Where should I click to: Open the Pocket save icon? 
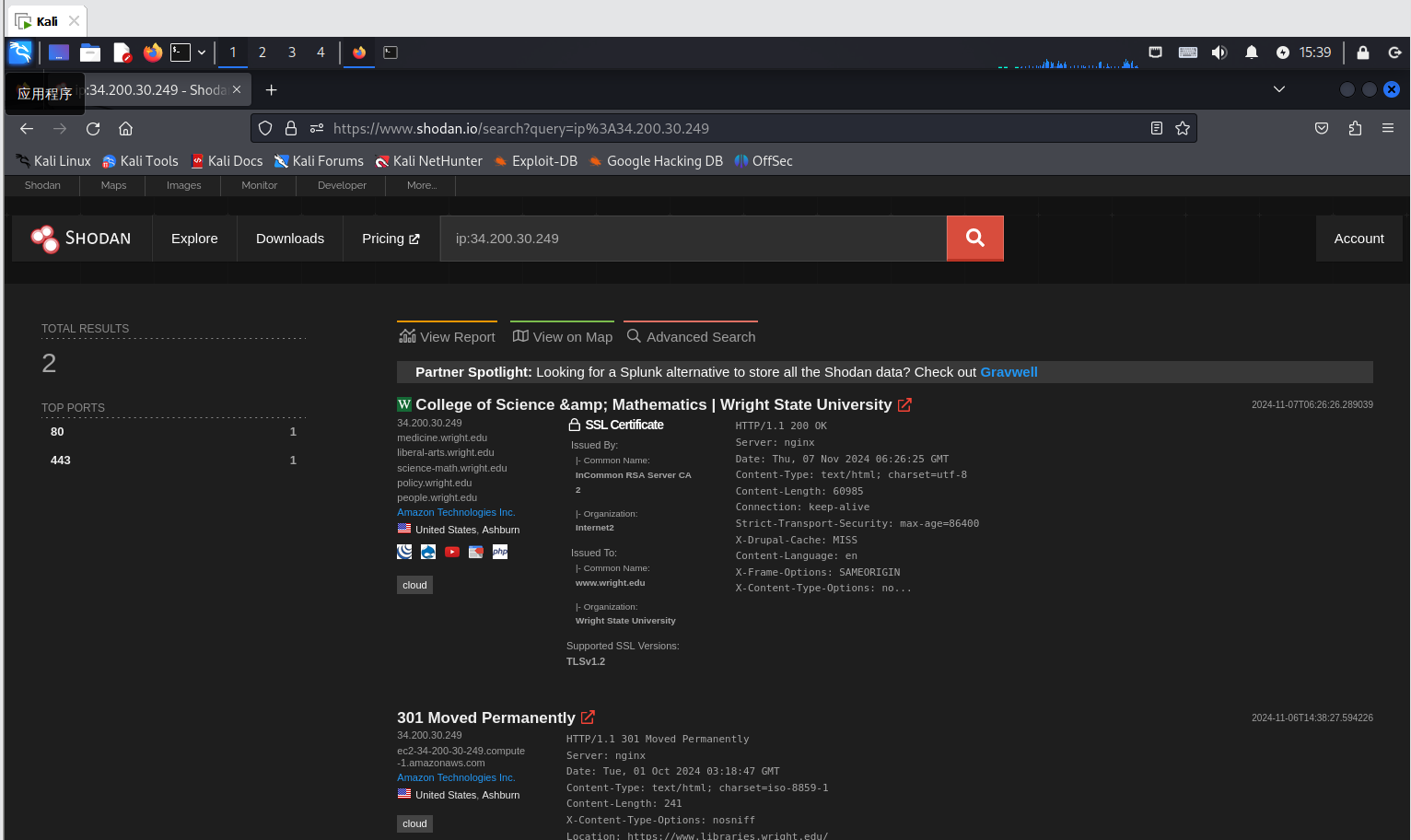pos(1322,129)
